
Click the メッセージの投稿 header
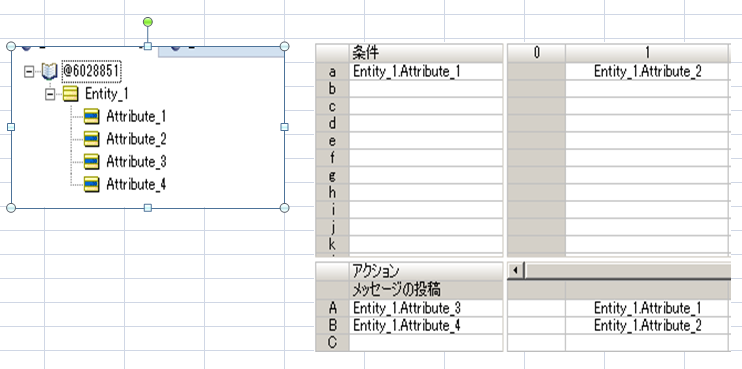pyautogui.click(x=426, y=290)
